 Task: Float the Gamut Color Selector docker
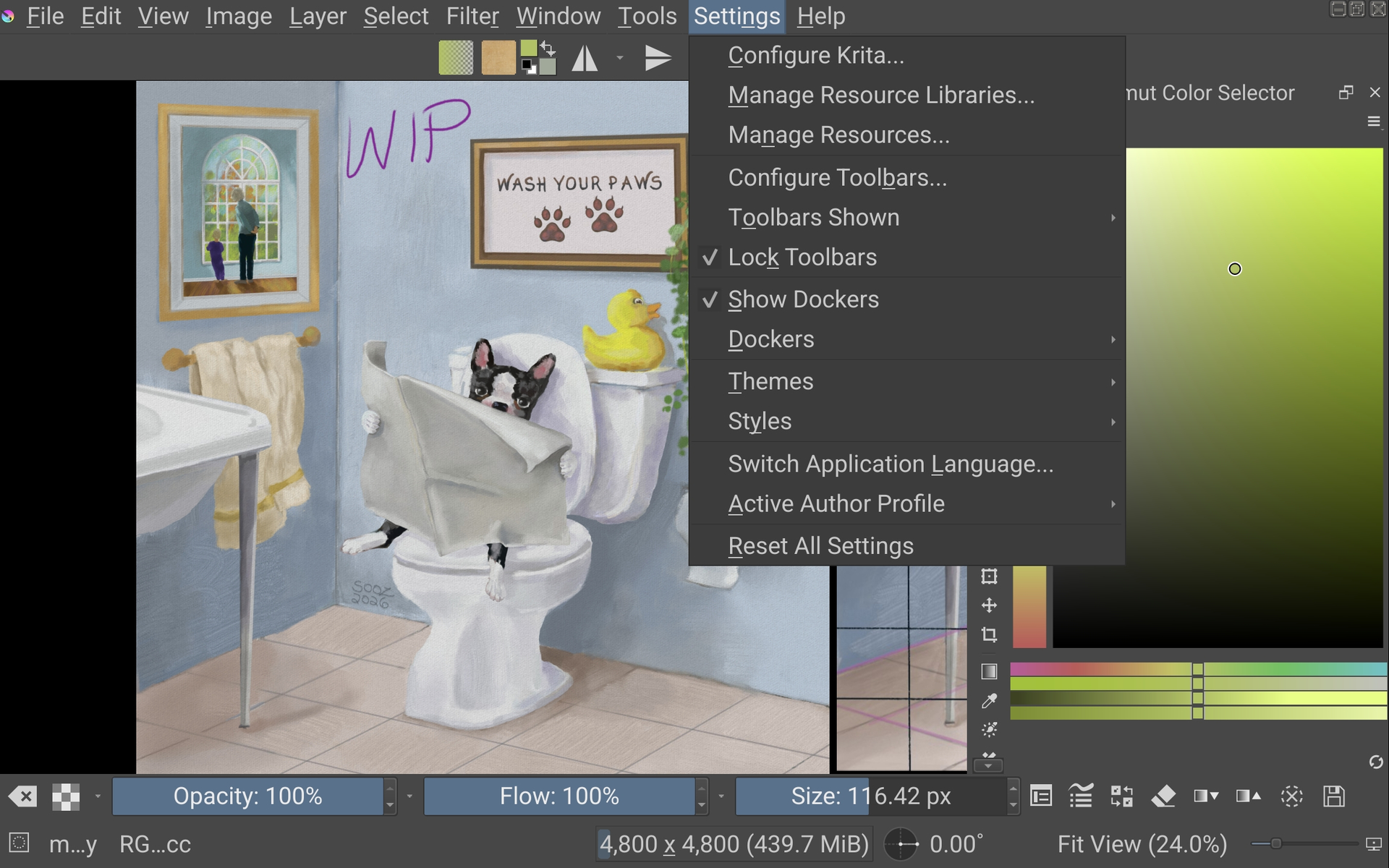click(x=1346, y=93)
